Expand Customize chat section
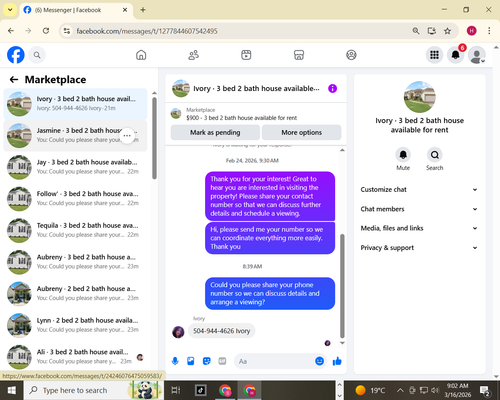Viewport: 500px width, 400px height. [419, 189]
